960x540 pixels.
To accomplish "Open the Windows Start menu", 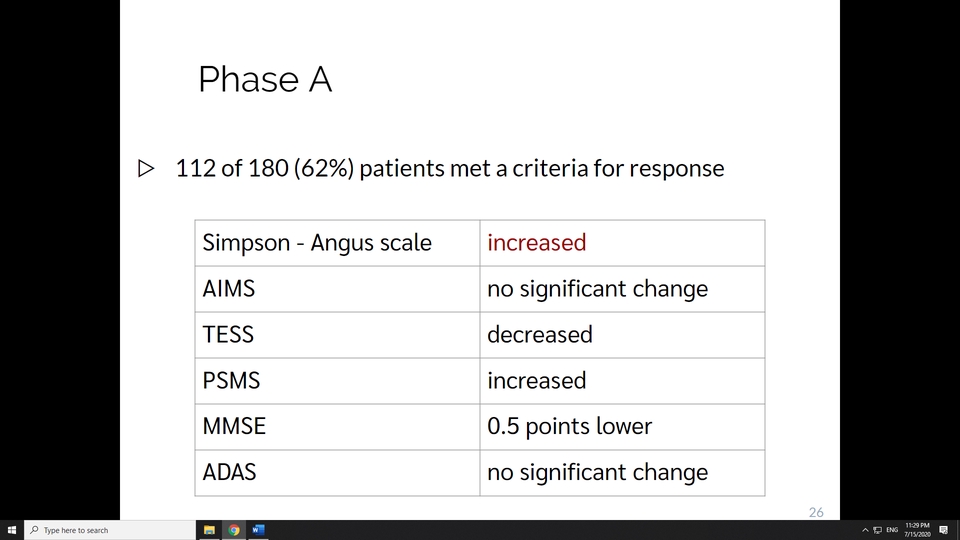I will click(12, 530).
